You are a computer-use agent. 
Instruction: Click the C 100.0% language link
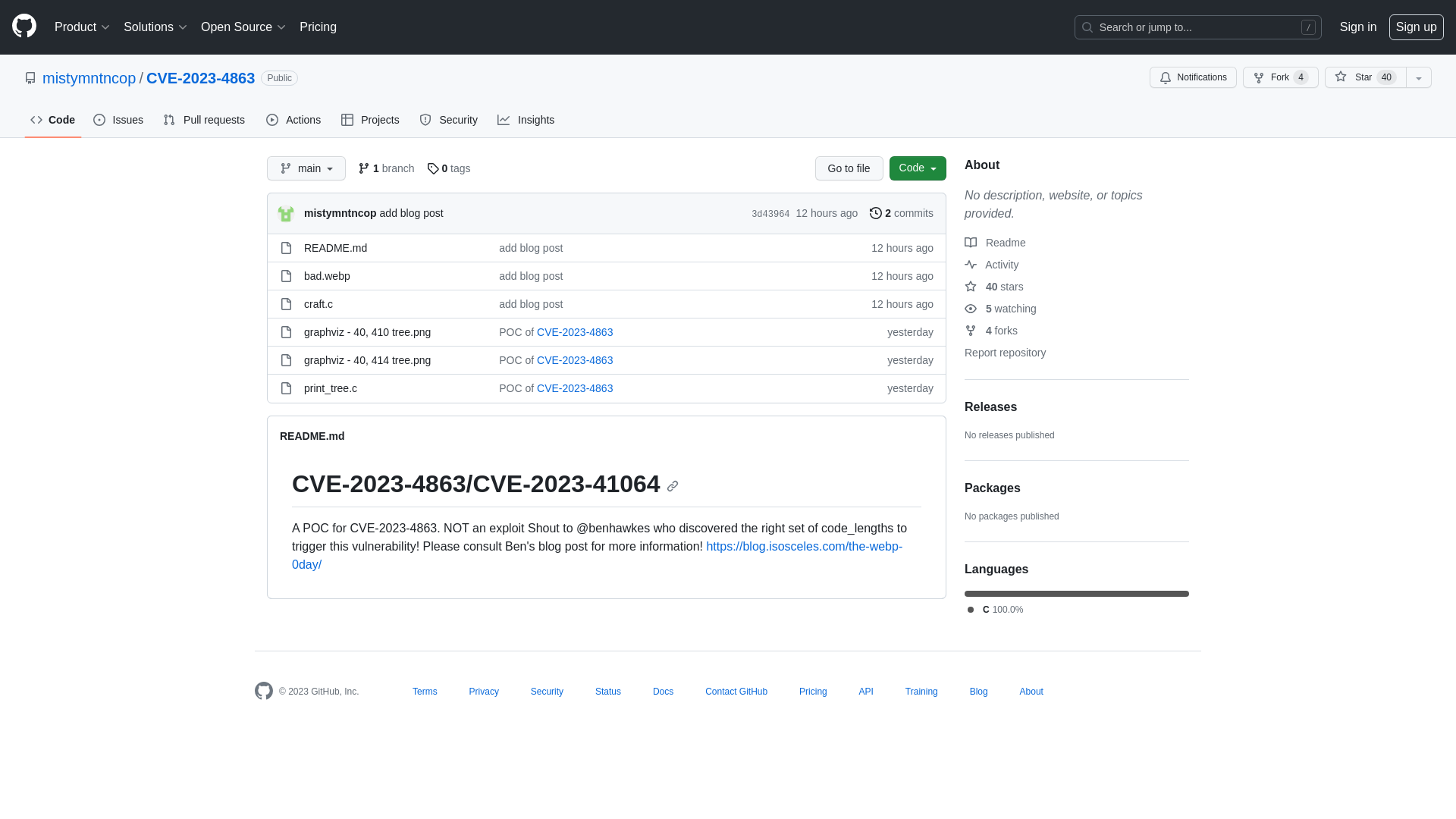pyautogui.click(x=996, y=610)
